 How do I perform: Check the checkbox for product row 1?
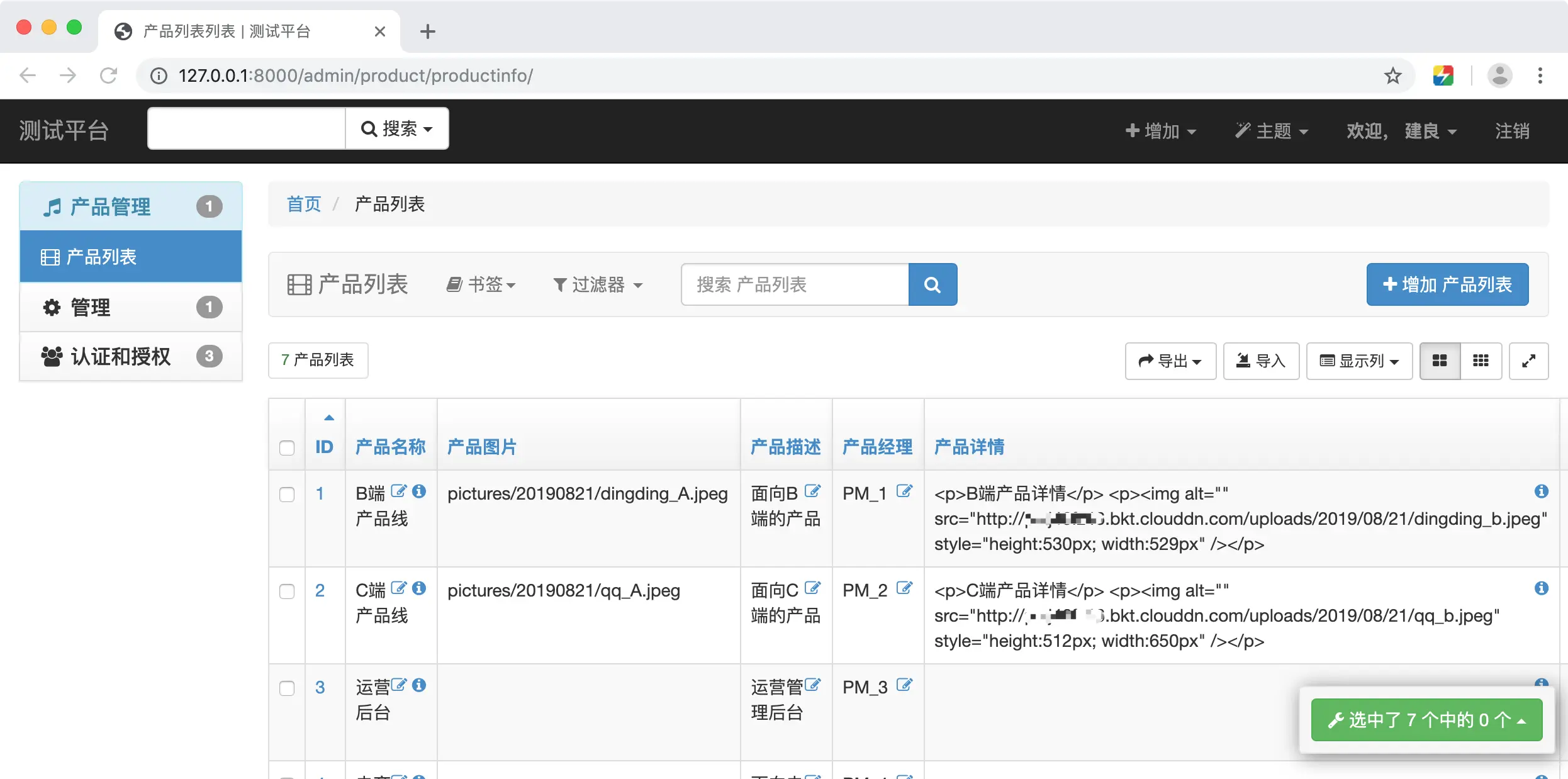coord(287,494)
